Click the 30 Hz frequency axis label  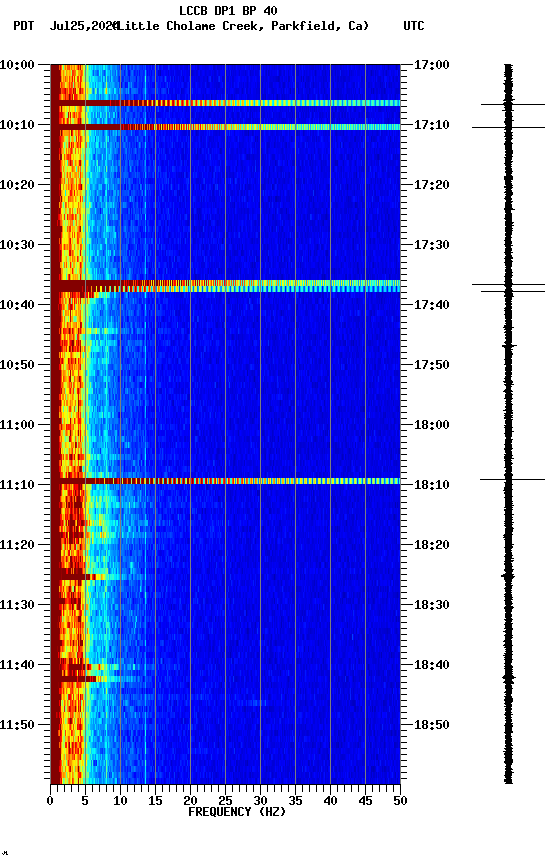point(260,801)
